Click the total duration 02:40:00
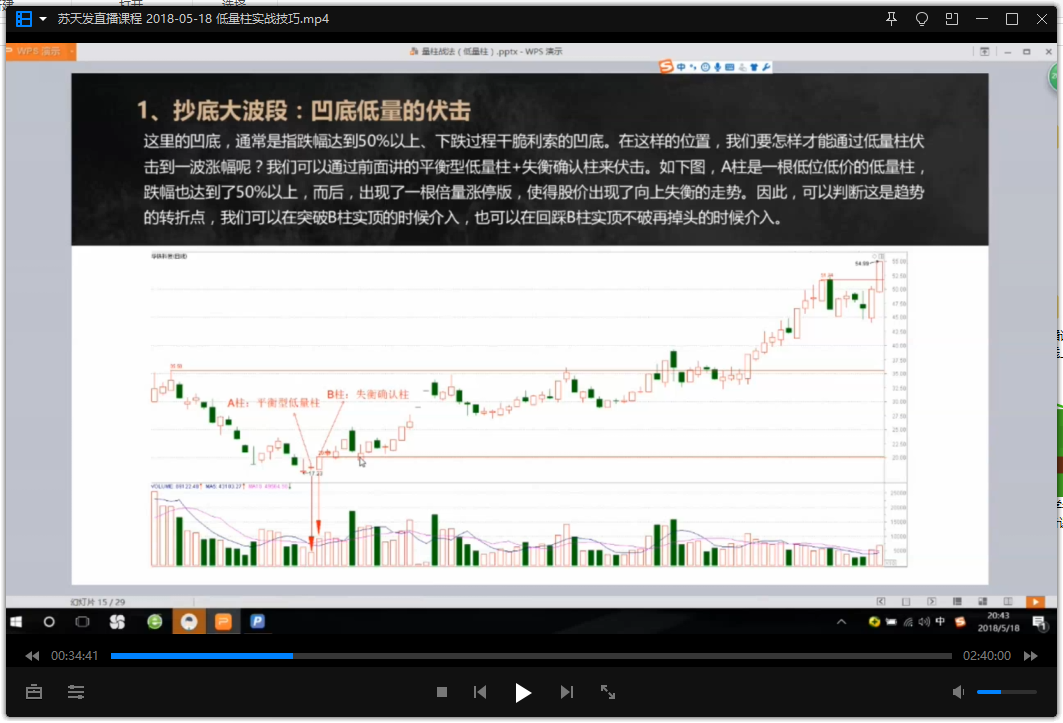1063x723 pixels. tap(986, 656)
